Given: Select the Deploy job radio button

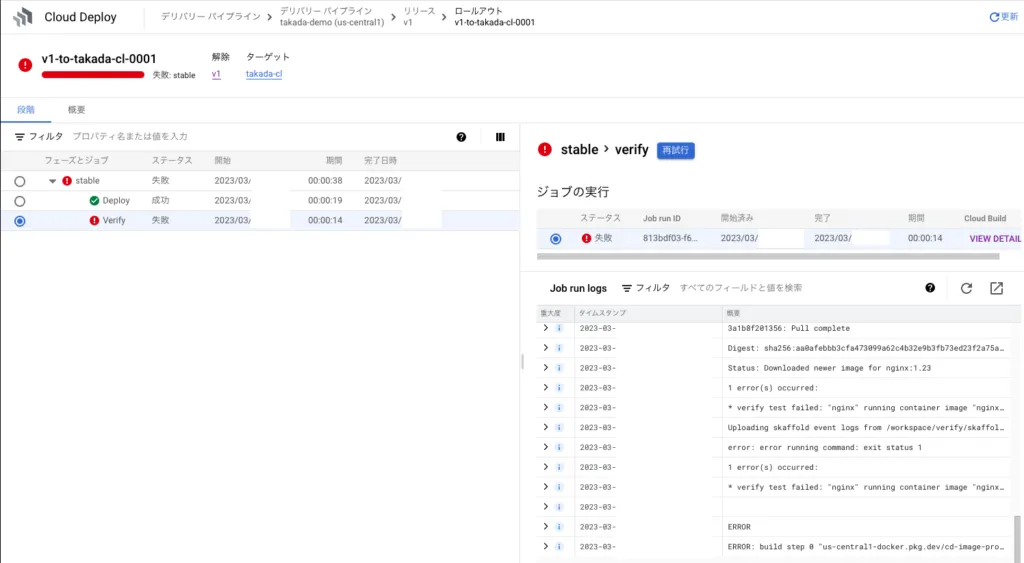Looking at the screenshot, I should (x=20, y=201).
